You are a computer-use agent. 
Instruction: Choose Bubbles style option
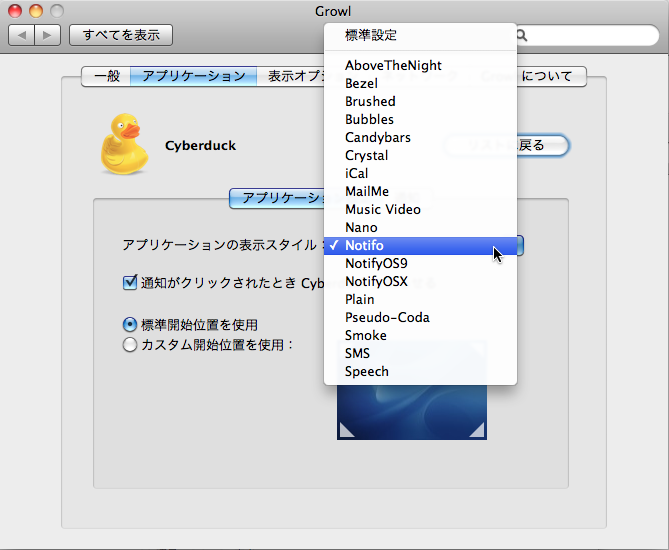(420, 119)
